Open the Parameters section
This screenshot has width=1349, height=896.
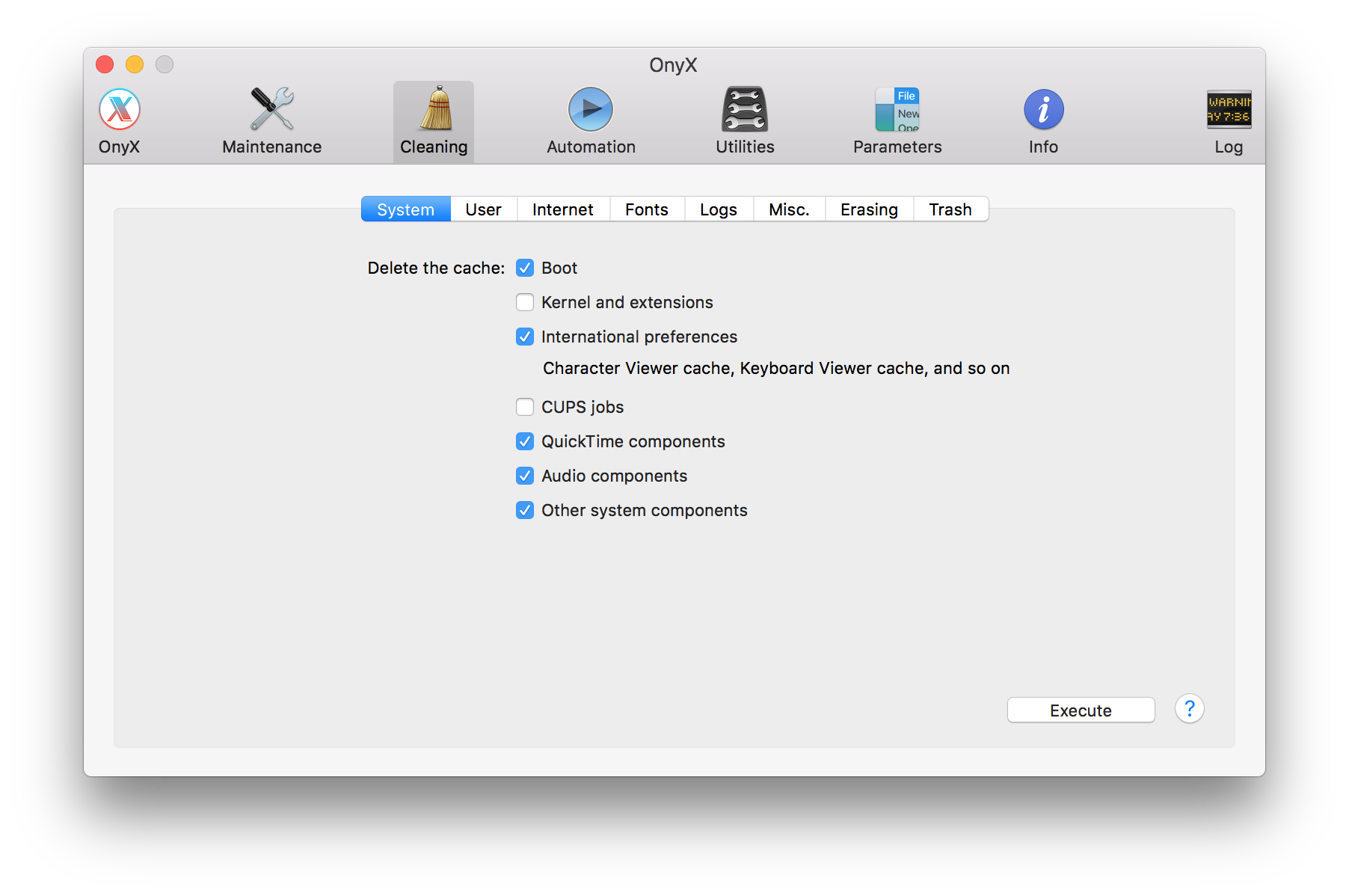pyautogui.click(x=897, y=121)
